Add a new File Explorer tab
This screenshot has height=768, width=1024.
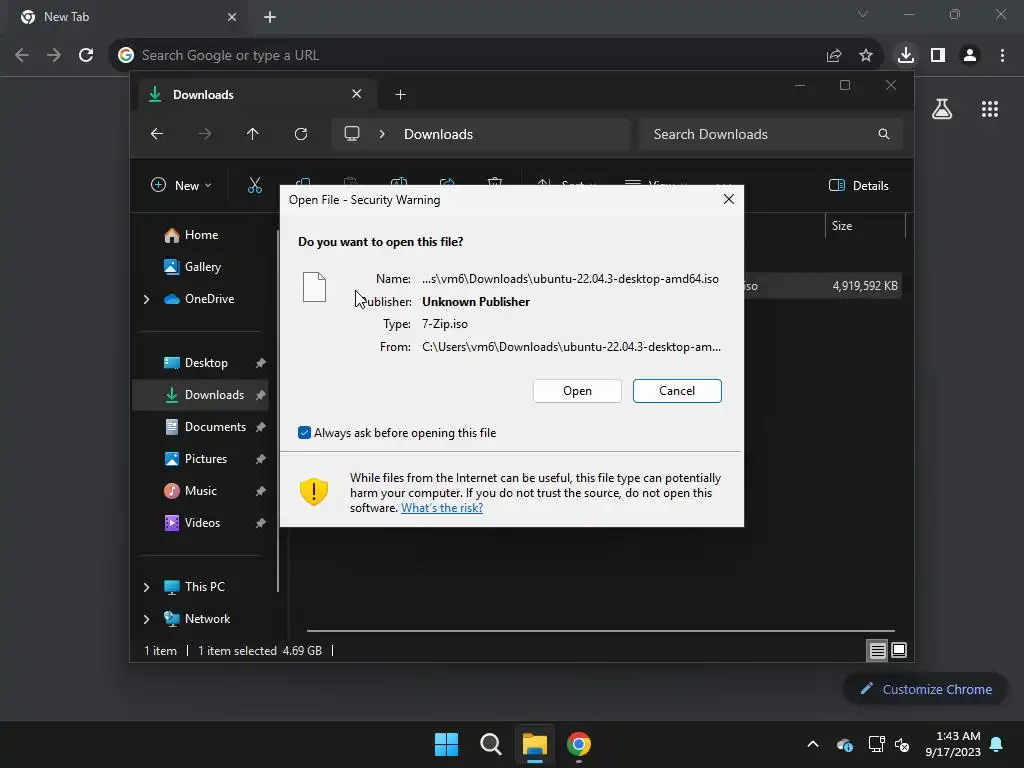[x=400, y=95]
